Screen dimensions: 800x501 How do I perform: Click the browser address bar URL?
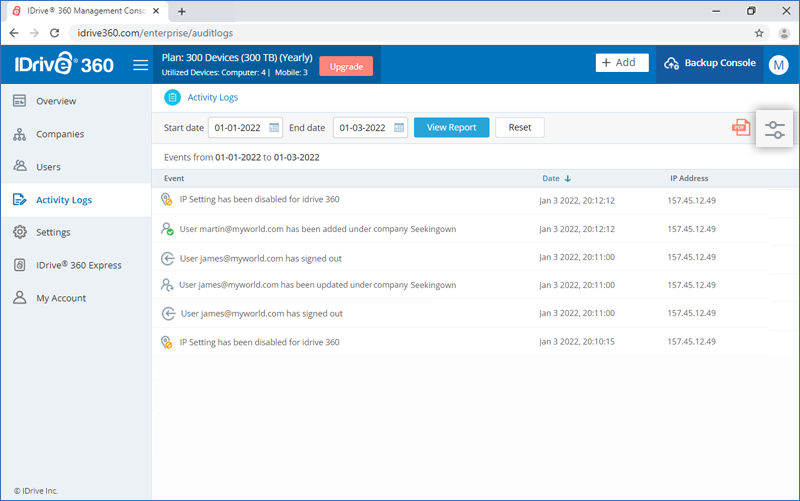(x=155, y=33)
